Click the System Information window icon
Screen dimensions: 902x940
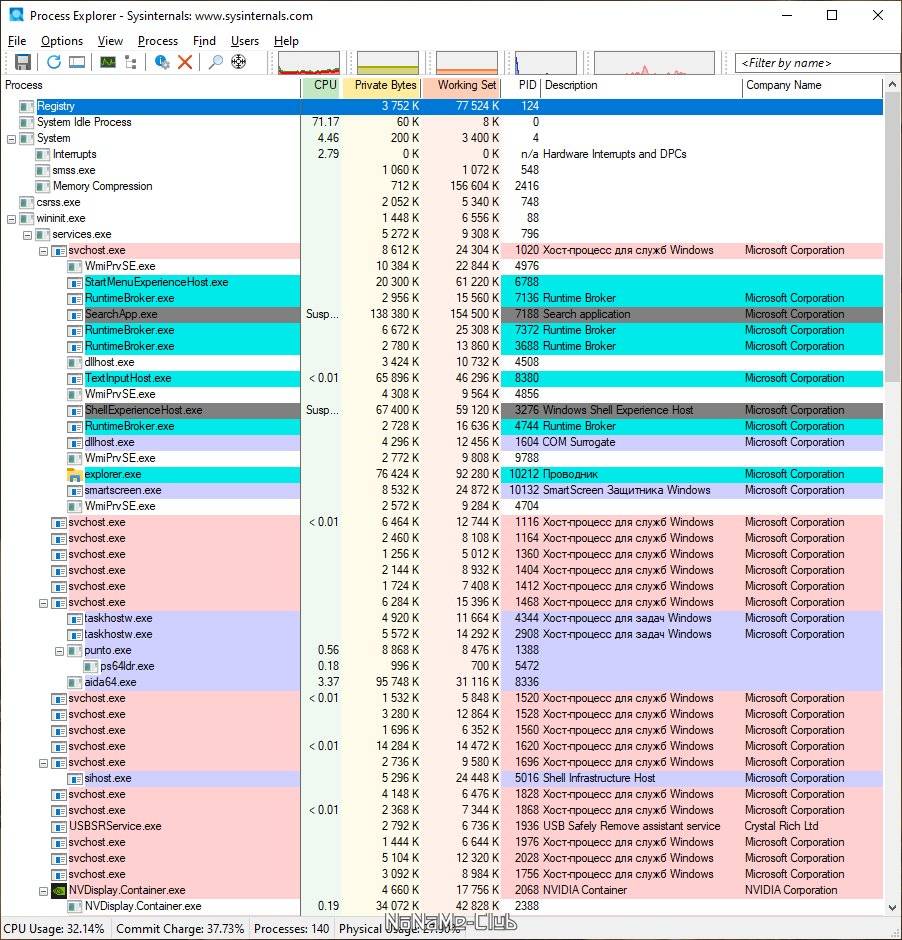click(77, 62)
